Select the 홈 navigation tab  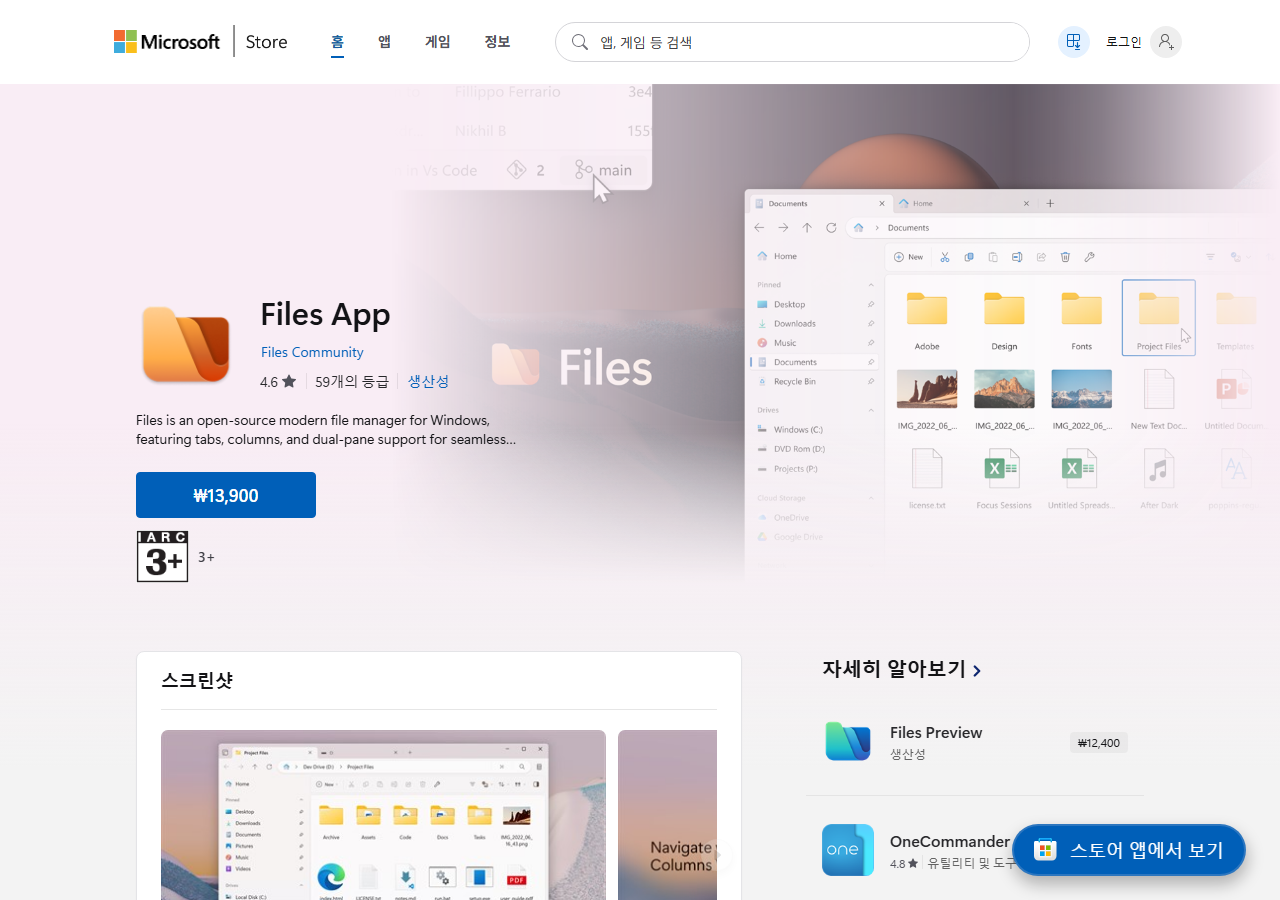pyautogui.click(x=337, y=42)
